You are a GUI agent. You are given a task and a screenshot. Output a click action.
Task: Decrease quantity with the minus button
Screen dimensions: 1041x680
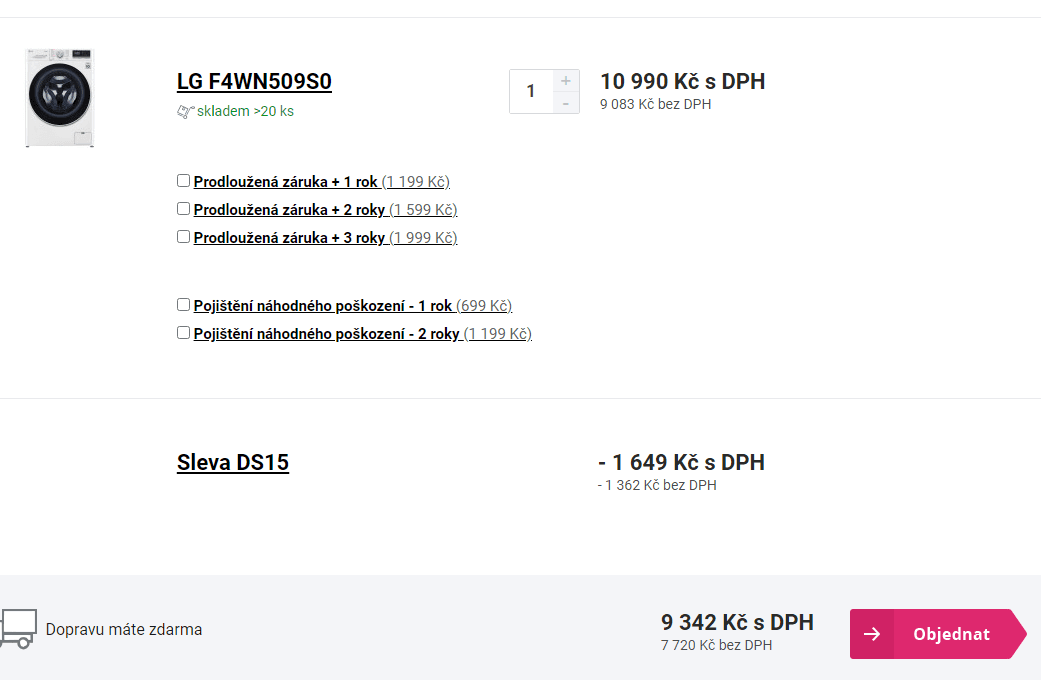pyautogui.click(x=566, y=103)
